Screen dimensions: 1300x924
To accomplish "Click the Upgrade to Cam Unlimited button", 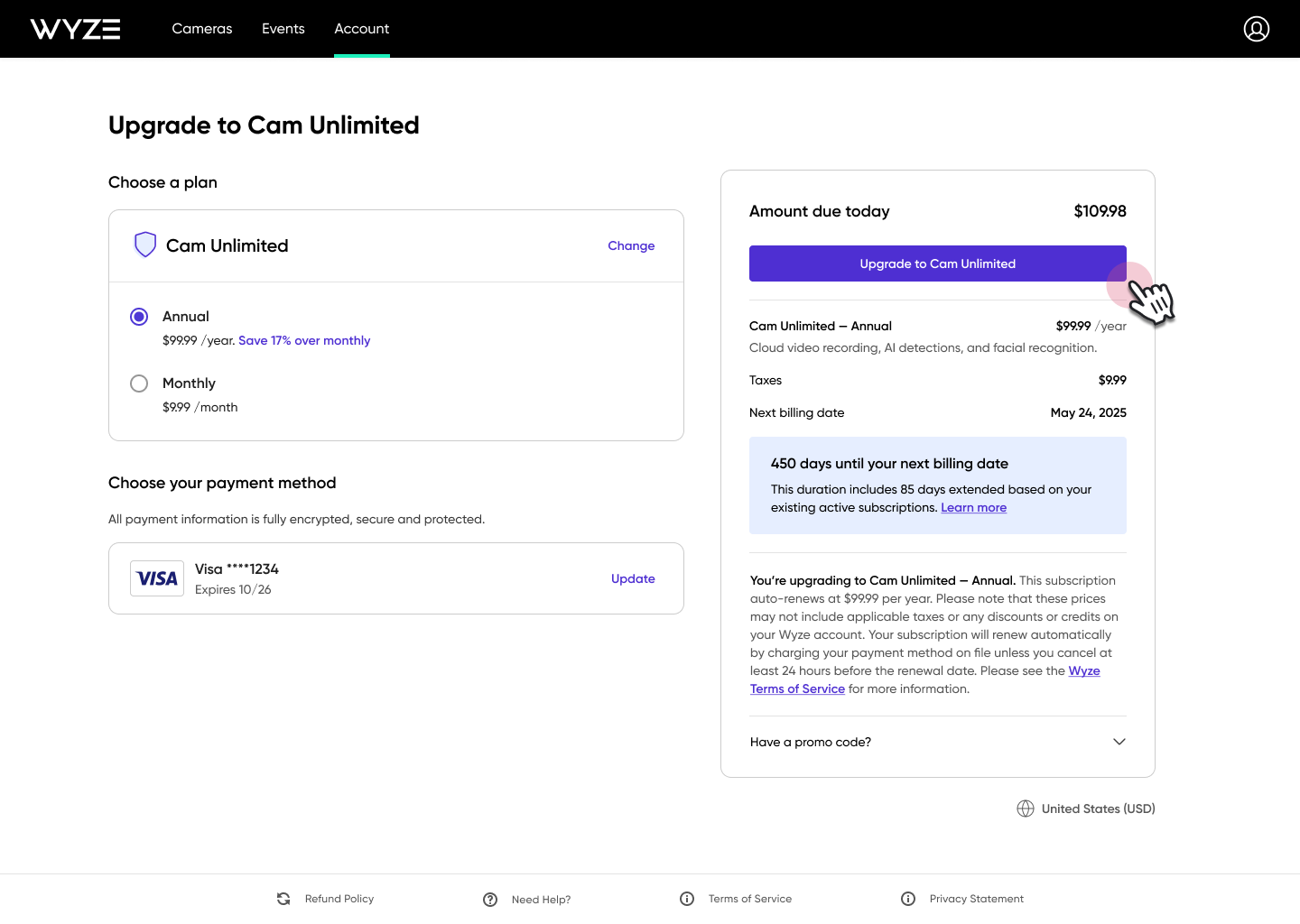I will 938,263.
